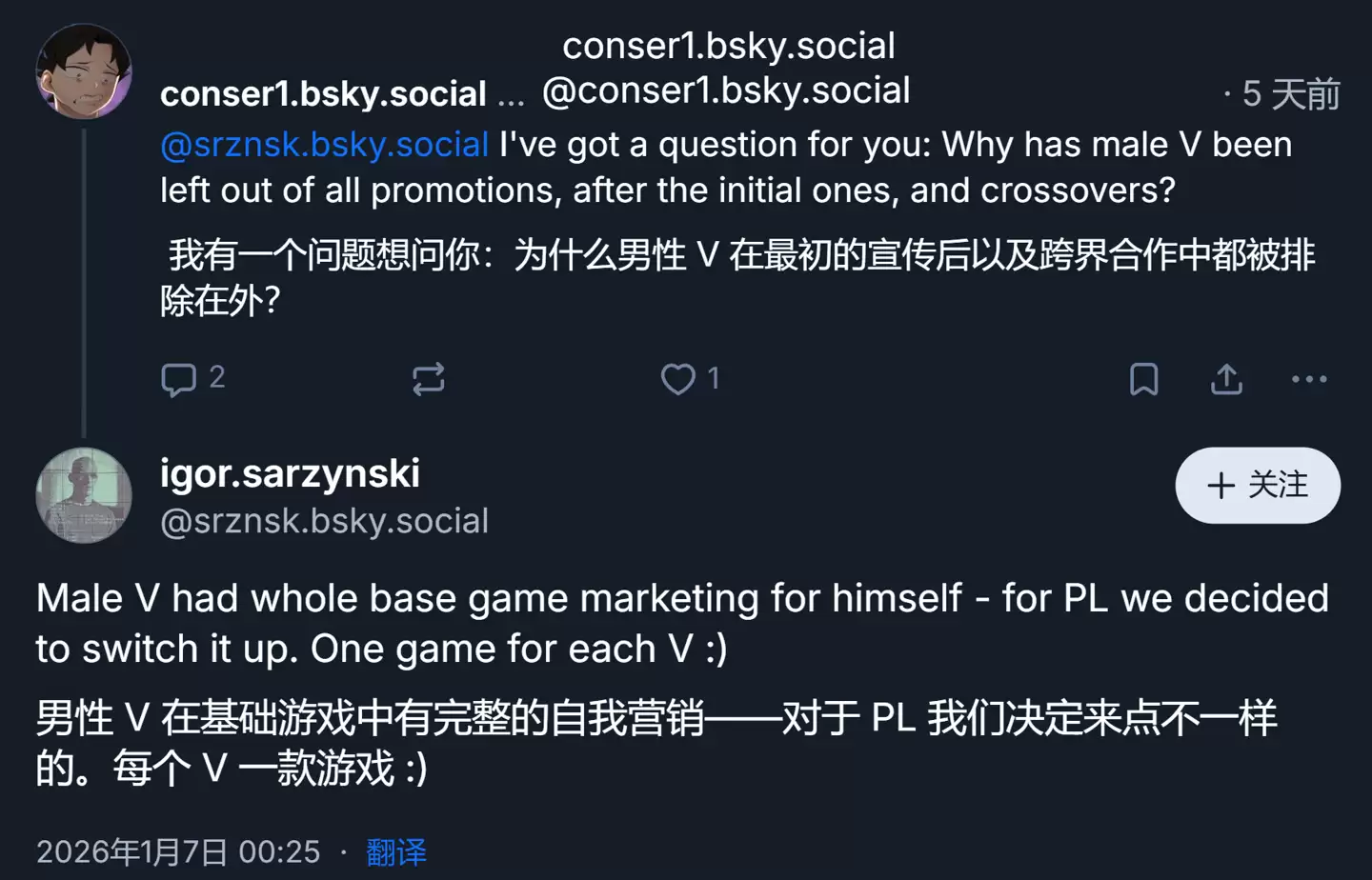Image resolution: width=1372 pixels, height=880 pixels.
Task: Share the post via the share icon
Action: (x=1226, y=378)
